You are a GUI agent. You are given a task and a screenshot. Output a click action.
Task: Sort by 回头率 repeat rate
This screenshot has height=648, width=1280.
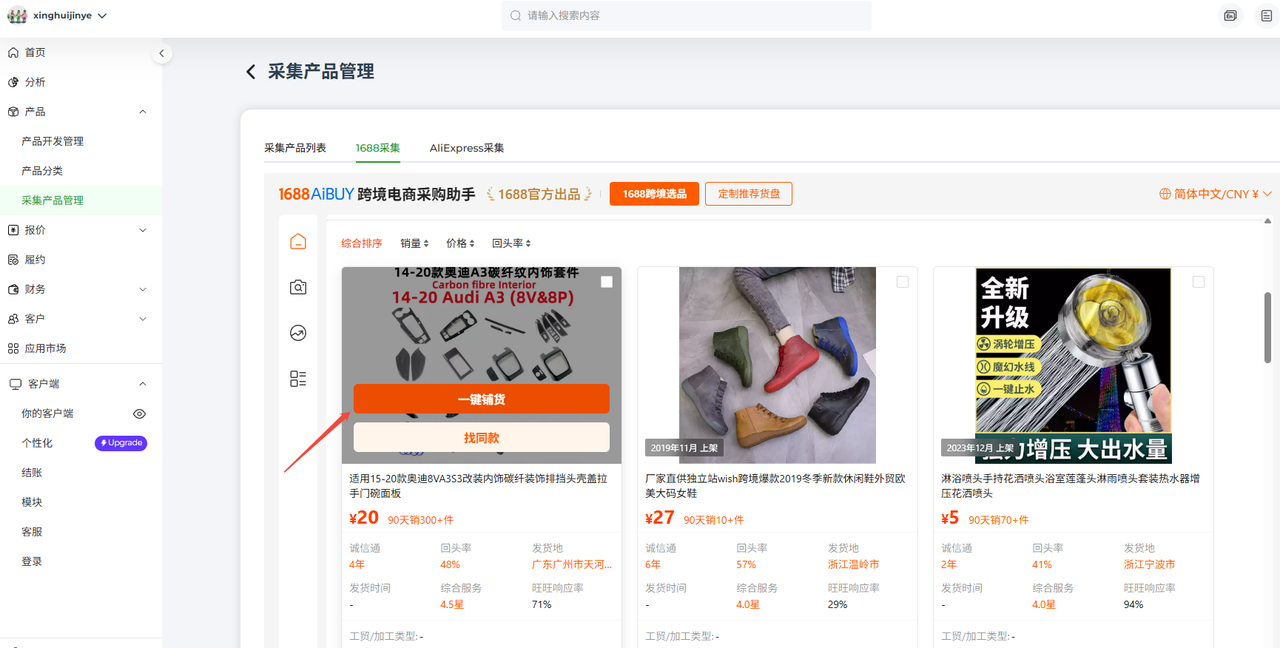point(511,243)
